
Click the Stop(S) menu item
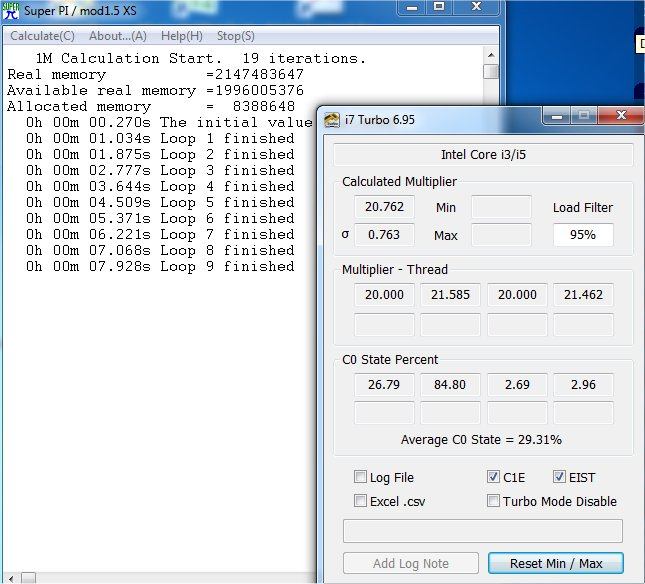[235, 36]
